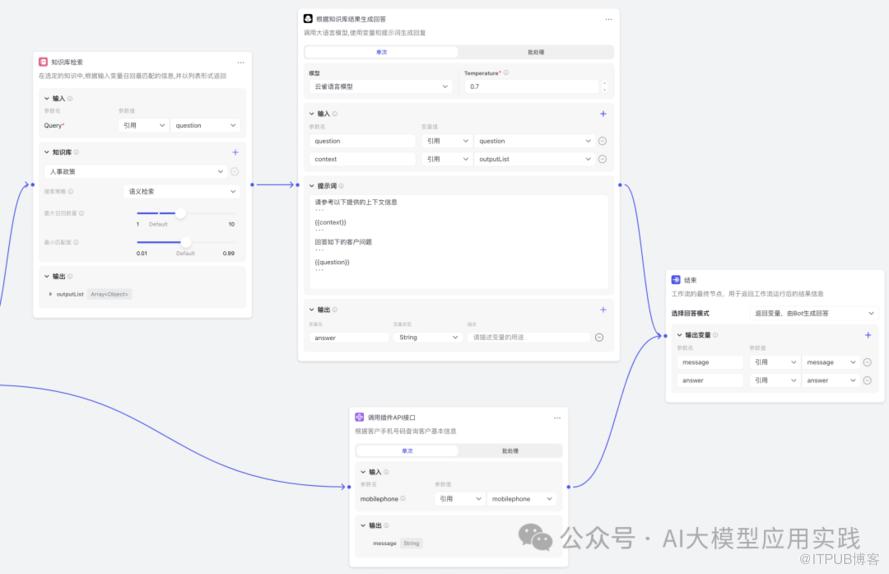Remove the 人事政策 knowledge base entry

tap(235, 171)
